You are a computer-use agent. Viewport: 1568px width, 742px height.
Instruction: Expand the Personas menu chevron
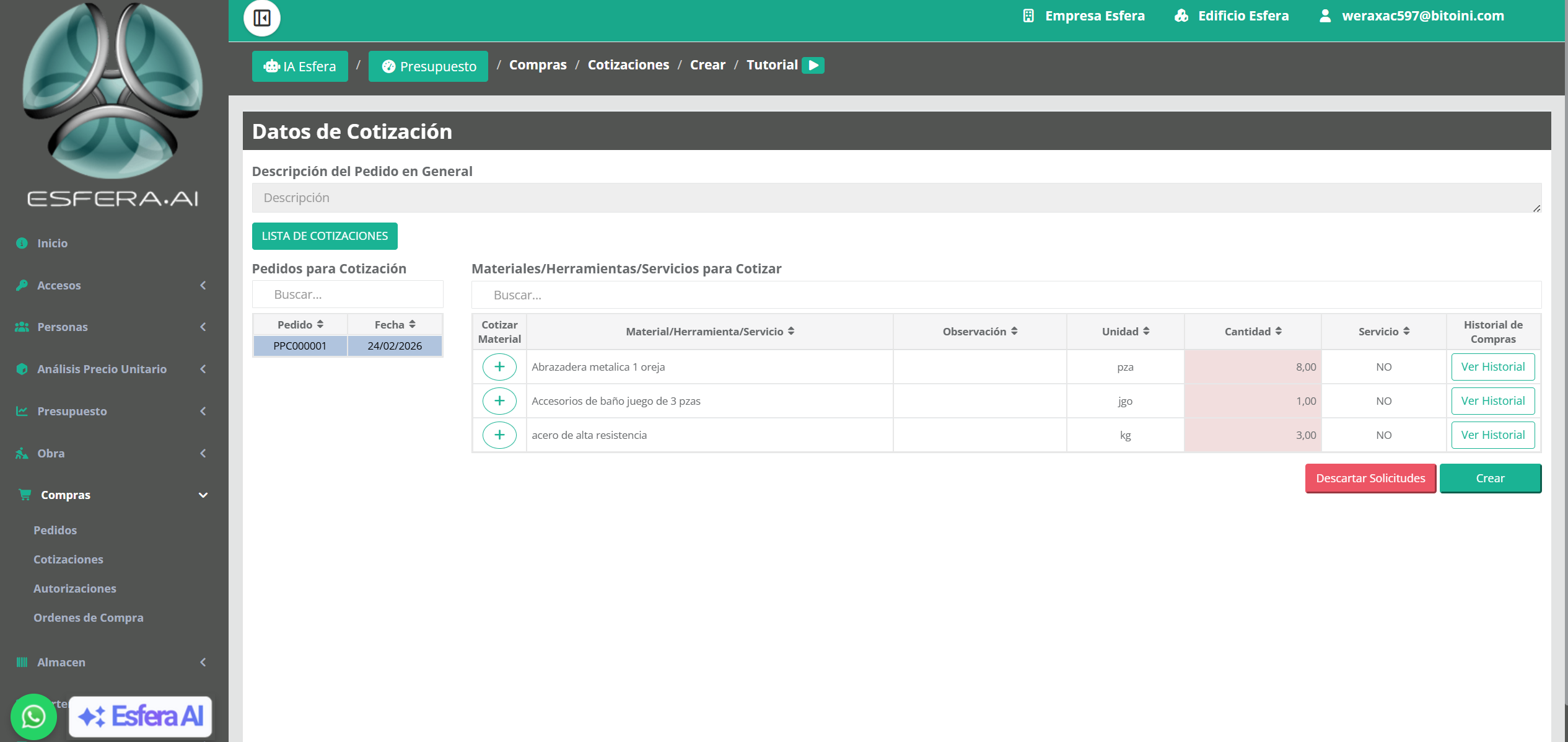click(203, 327)
